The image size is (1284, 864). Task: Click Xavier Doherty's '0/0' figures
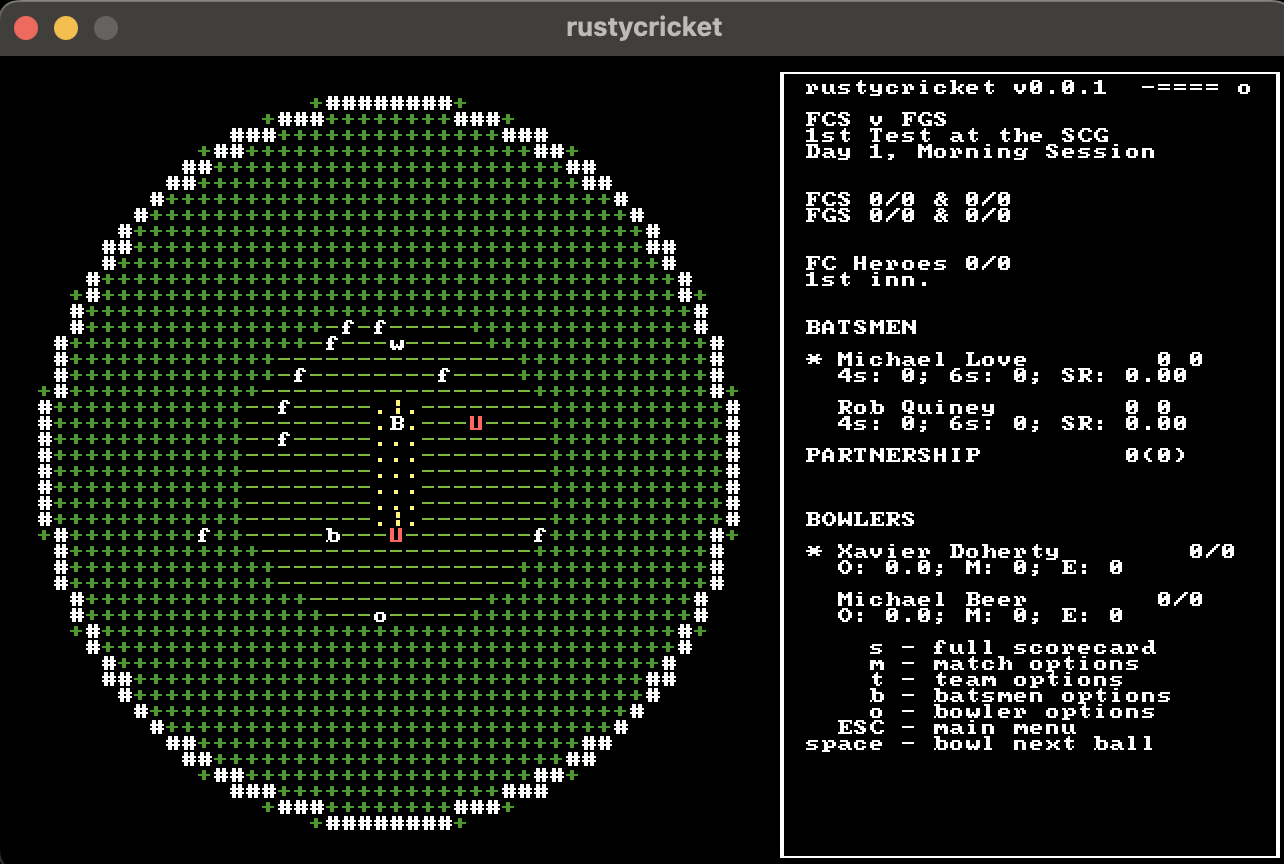pos(1213,552)
